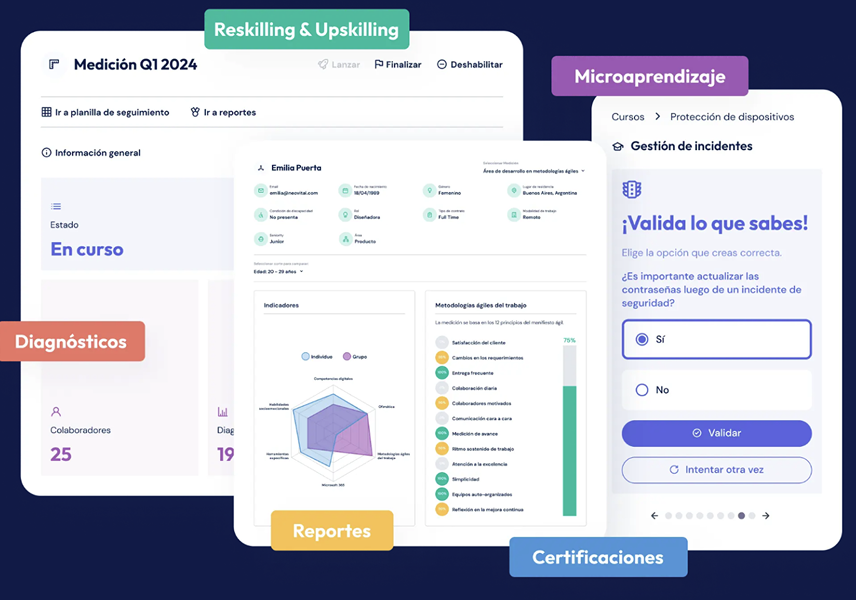
Task: Go to previous question with left arrow
Action: coord(655,515)
